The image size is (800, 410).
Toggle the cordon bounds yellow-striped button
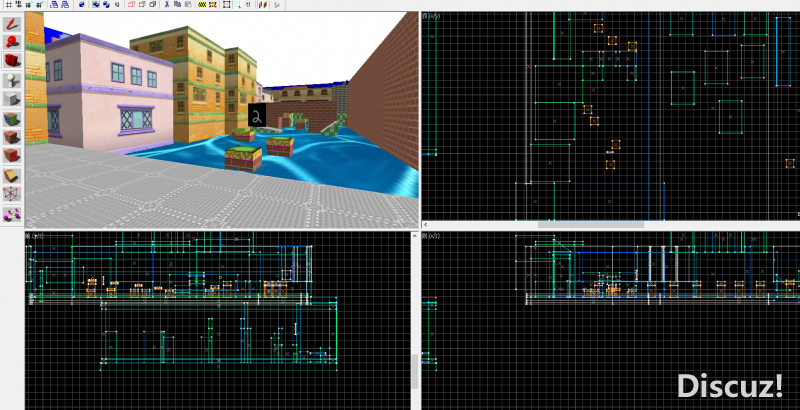click(x=203, y=5)
